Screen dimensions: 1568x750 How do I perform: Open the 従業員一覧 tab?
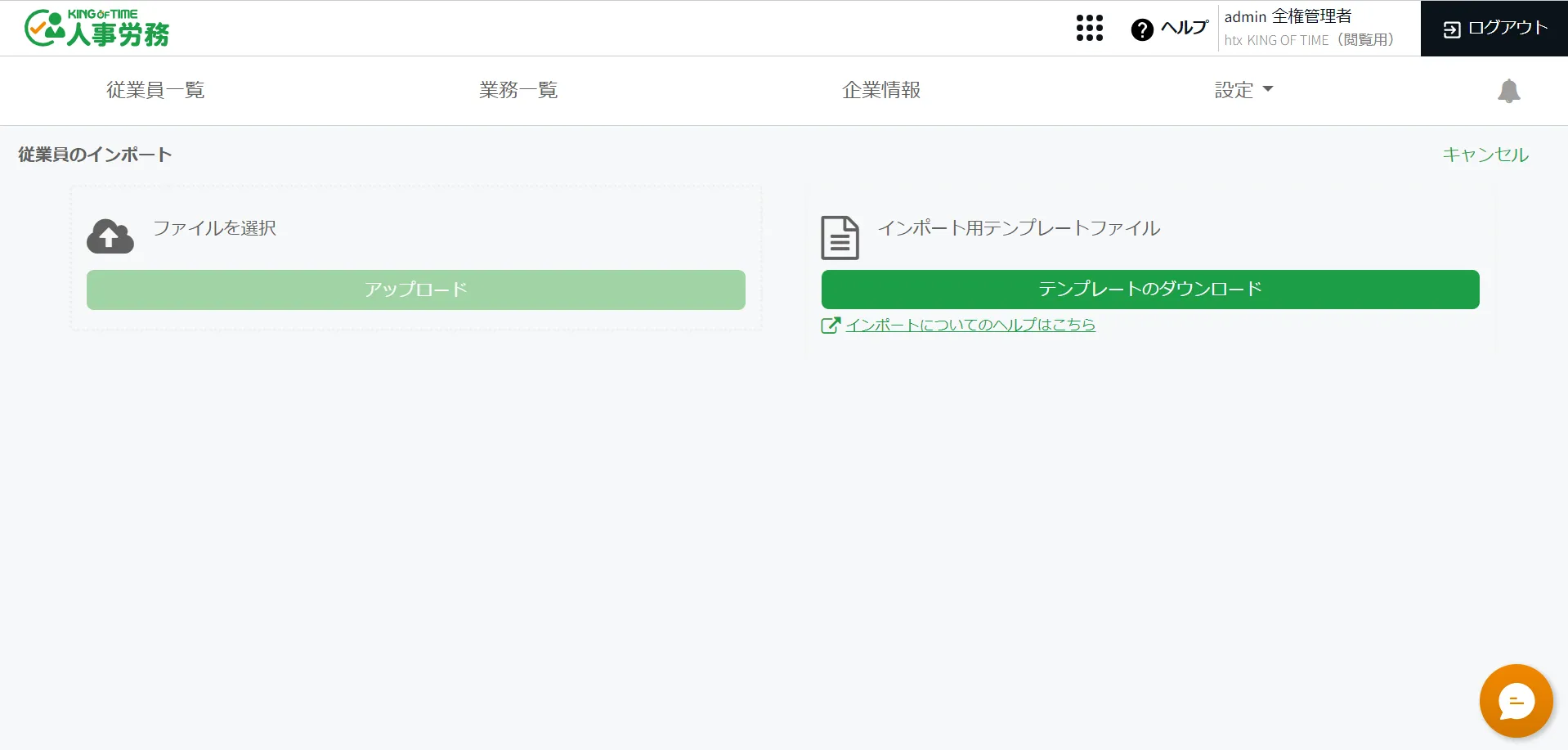pyautogui.click(x=155, y=90)
